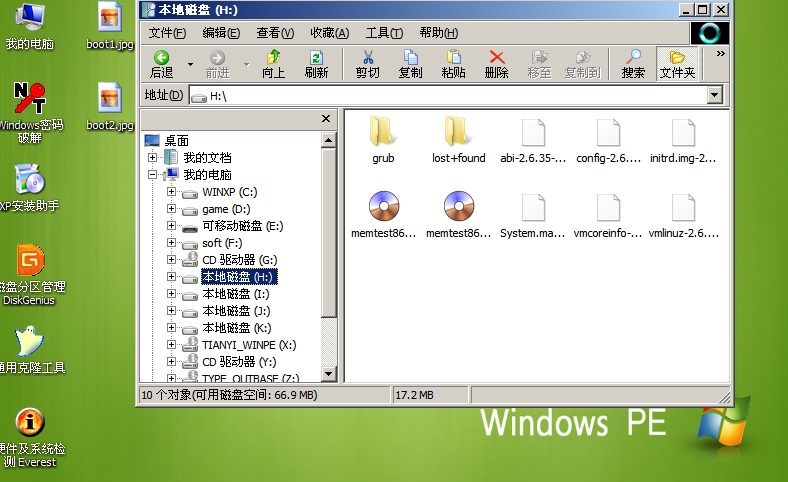Image resolution: width=788 pixels, height=482 pixels.
Task: Open the 编辑(E) menu
Action: [x=221, y=33]
